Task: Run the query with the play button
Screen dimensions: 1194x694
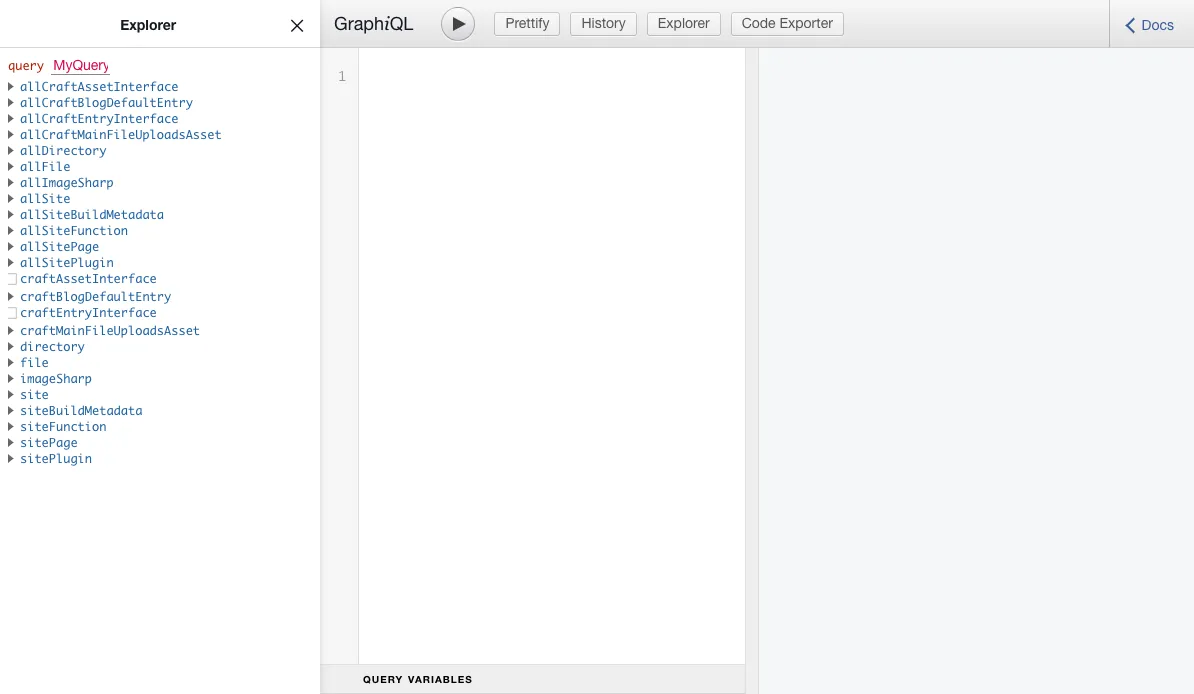Action: pos(458,24)
